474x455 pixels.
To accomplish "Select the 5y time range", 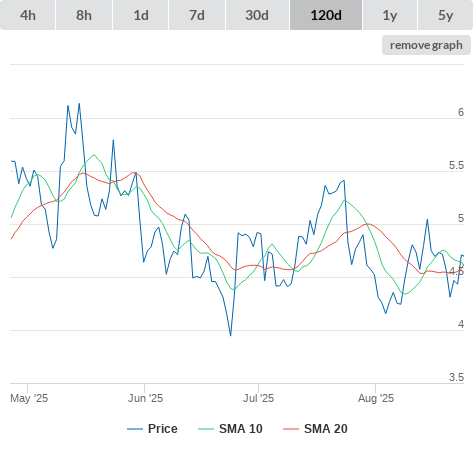I will click(x=445, y=15).
